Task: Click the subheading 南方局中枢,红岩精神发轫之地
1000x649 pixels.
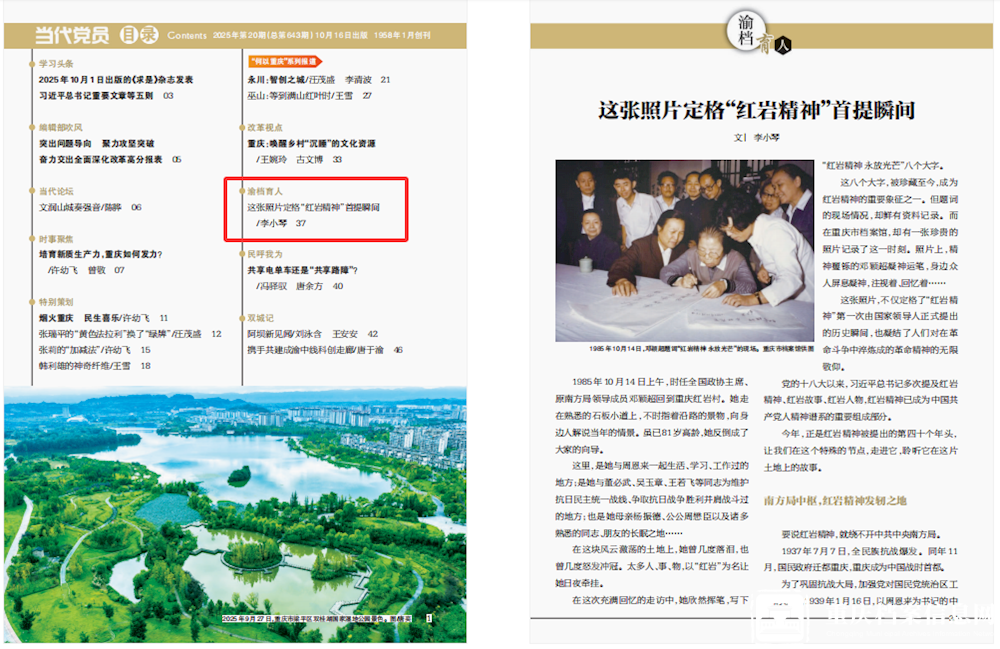Action: coord(834,499)
